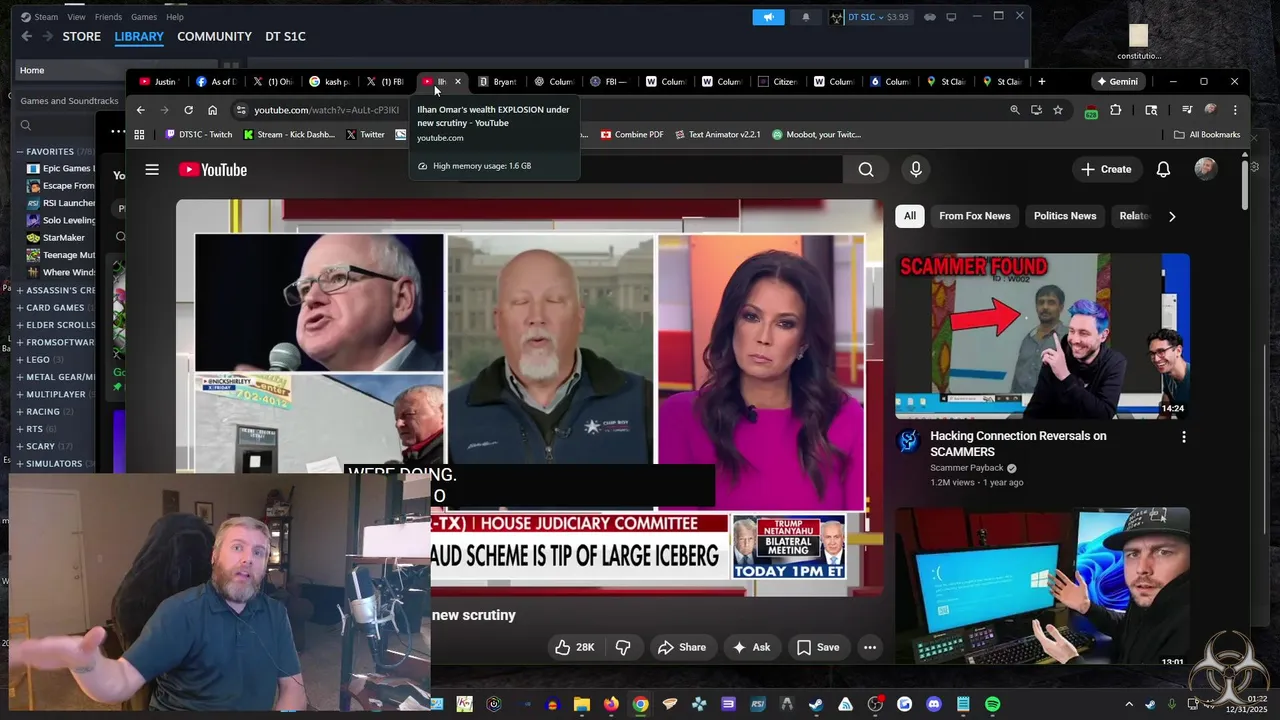Image resolution: width=1280 pixels, height=720 pixels.
Task: Collapse the FAVORITES category in Steam
Action: [19, 152]
